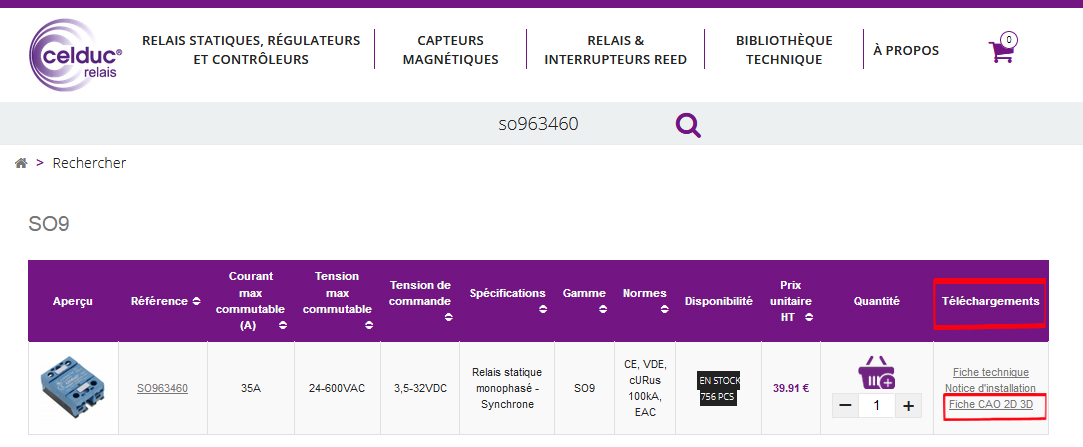
Task: Click the SO9 Gamme cell in row
Action: coord(584,388)
